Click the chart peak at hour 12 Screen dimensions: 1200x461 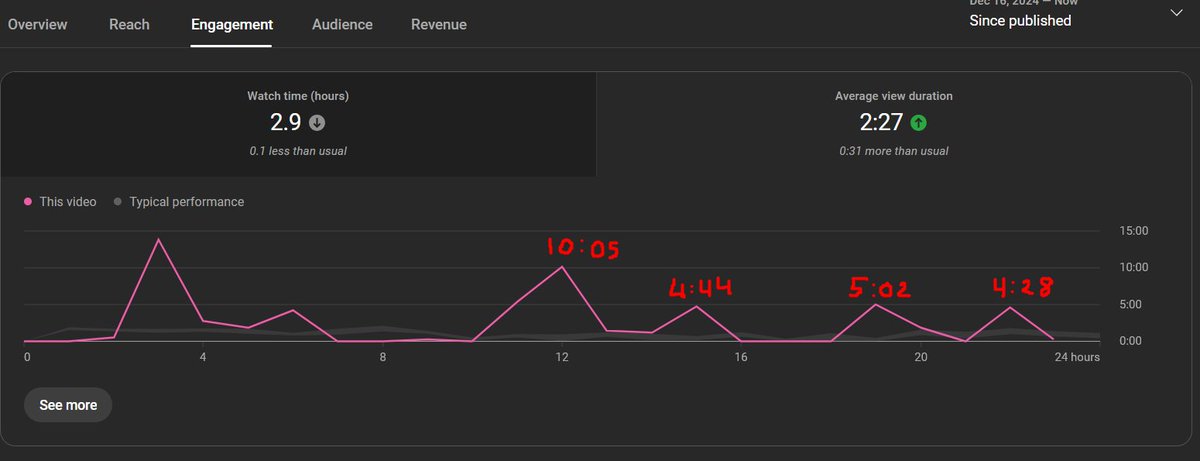click(x=562, y=267)
